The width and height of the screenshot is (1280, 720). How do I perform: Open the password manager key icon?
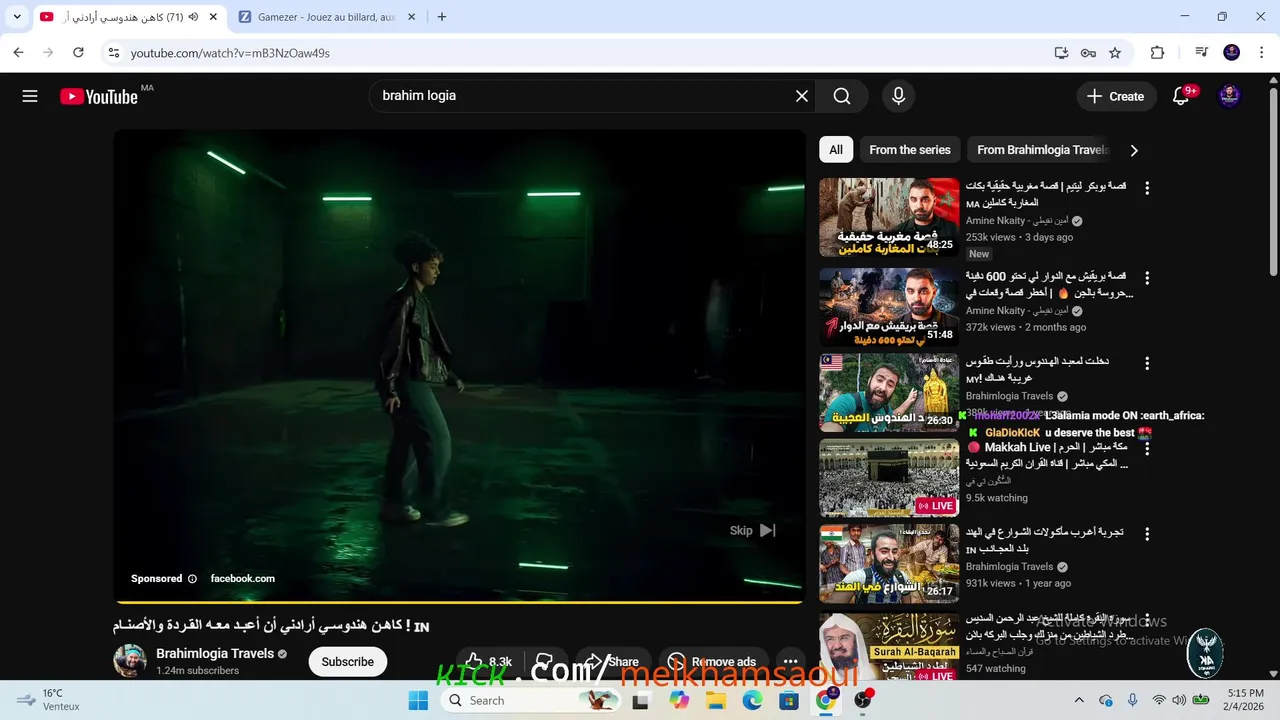(1088, 52)
